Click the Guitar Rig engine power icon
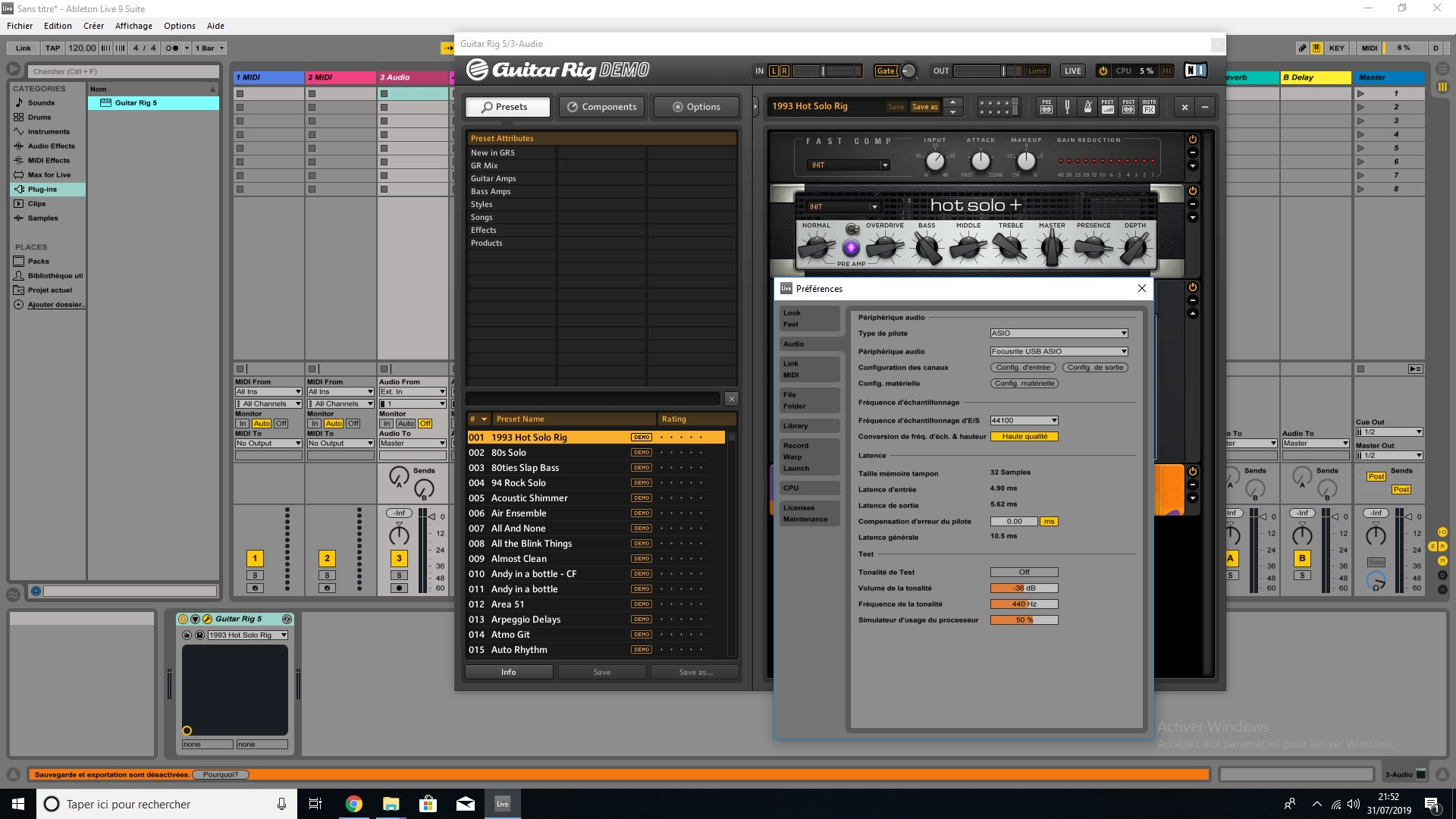The image size is (1456, 819). pyautogui.click(x=1103, y=71)
